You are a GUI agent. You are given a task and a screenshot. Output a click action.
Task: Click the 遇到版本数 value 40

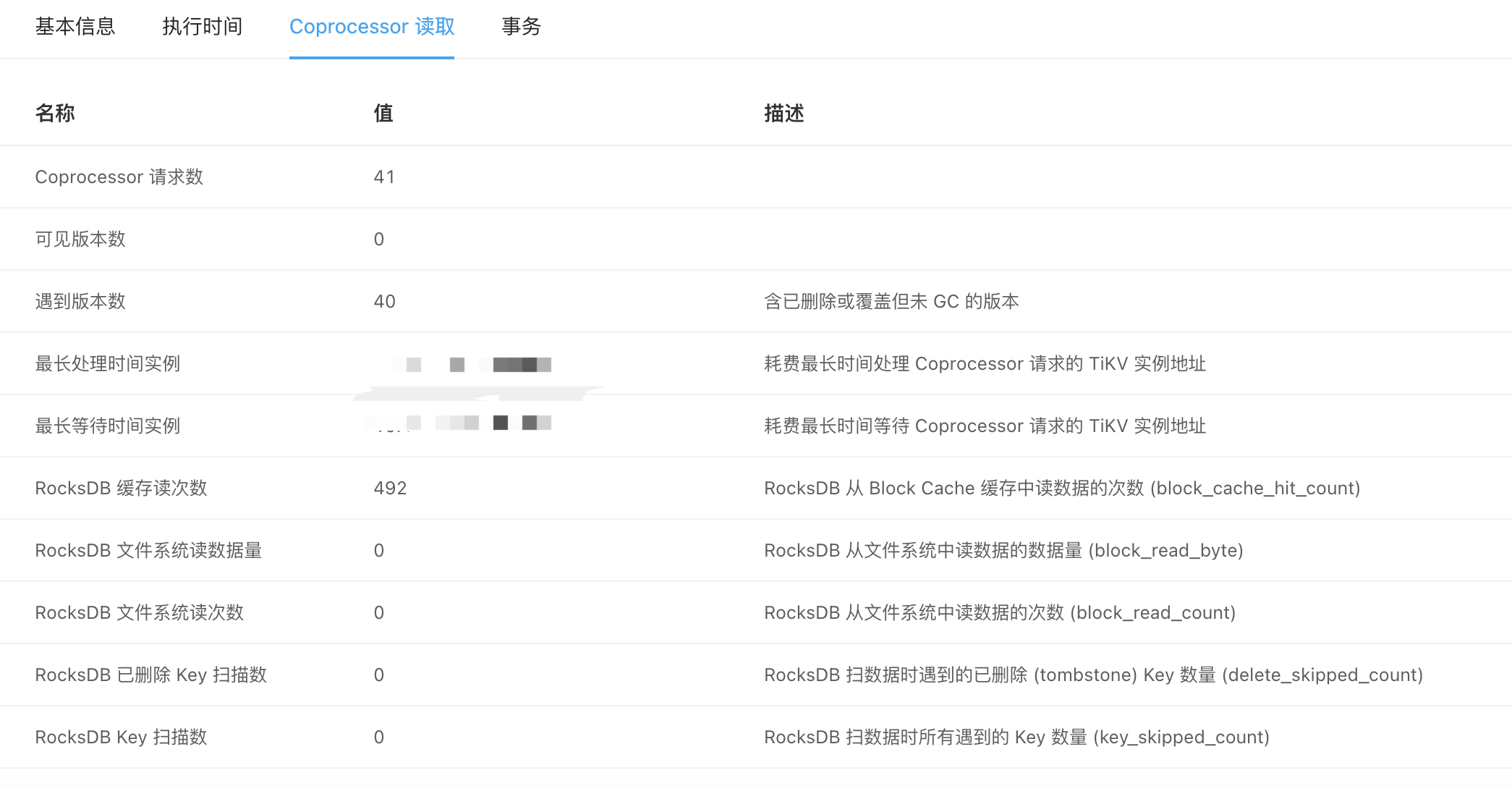coord(384,301)
